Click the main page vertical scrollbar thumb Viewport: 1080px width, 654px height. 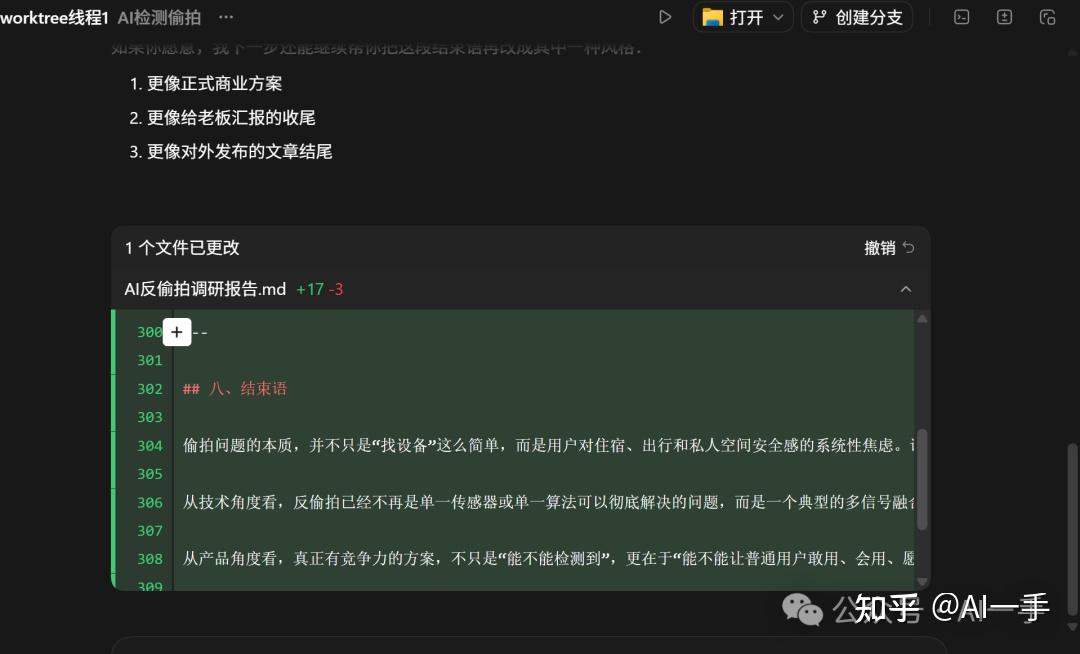(1072, 530)
